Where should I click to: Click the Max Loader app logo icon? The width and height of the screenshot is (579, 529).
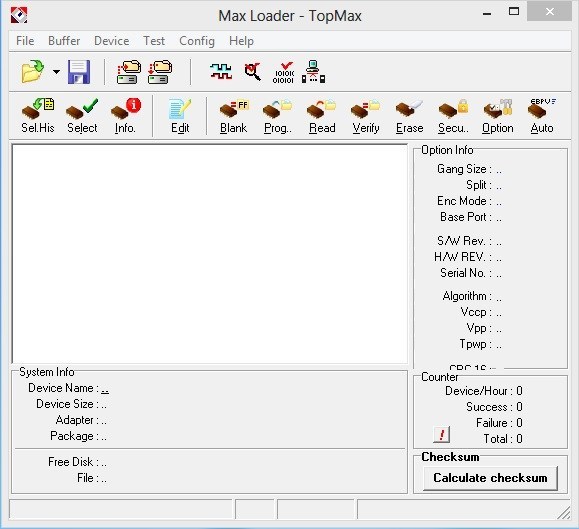[x=19, y=15]
